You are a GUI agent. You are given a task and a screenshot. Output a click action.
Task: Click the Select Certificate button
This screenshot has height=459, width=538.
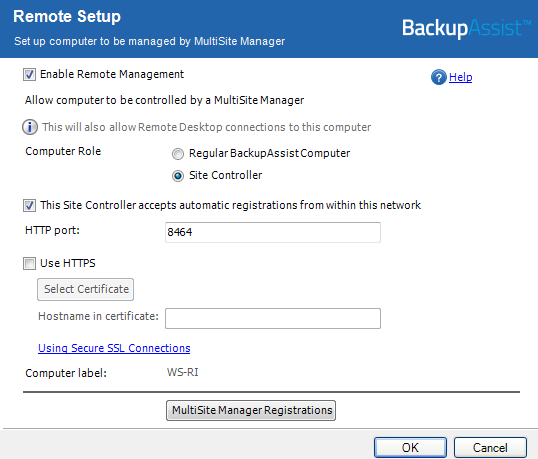pyautogui.click(x=85, y=289)
